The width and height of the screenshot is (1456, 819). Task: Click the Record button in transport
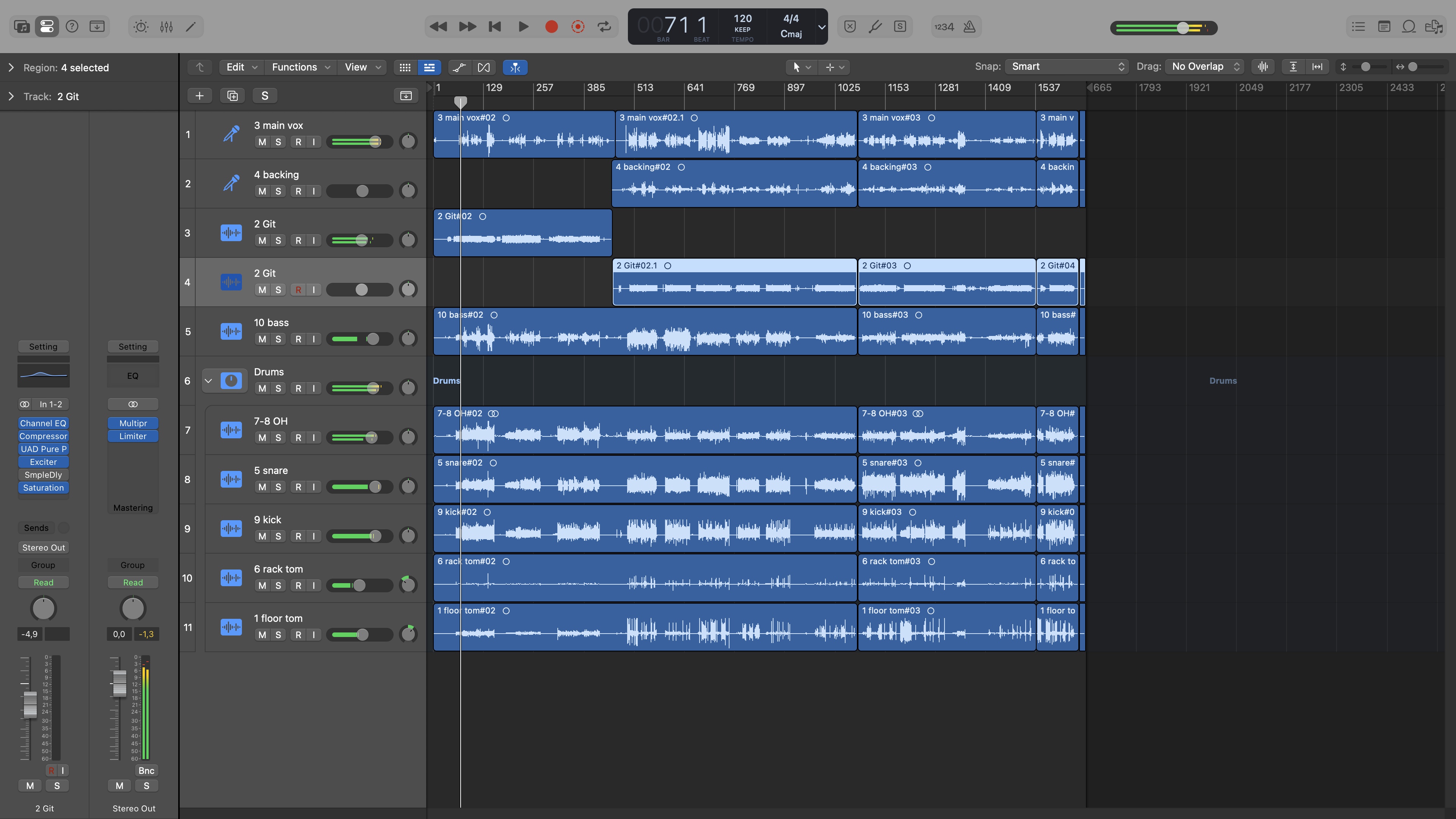click(x=551, y=27)
